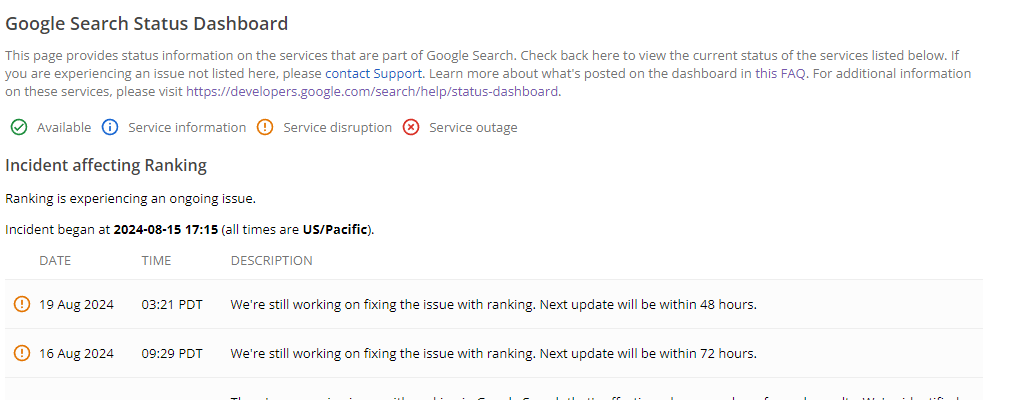The height and width of the screenshot is (400, 1009).
Task: Click the orange Service disruption legend icon
Action: click(265, 128)
